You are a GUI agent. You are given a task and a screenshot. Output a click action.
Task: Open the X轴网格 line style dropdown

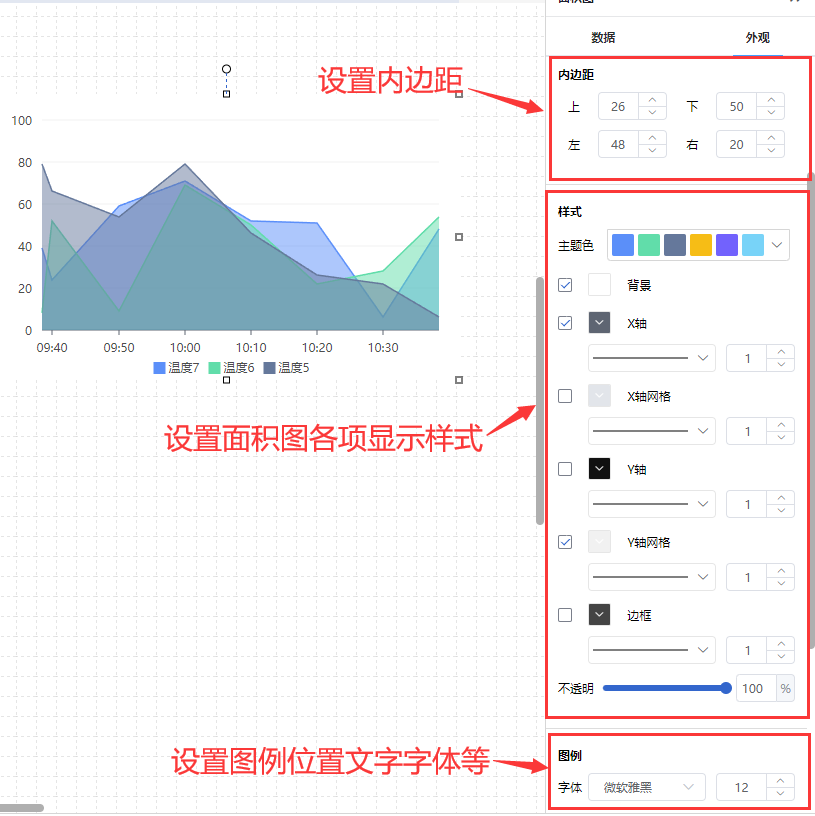point(652,431)
